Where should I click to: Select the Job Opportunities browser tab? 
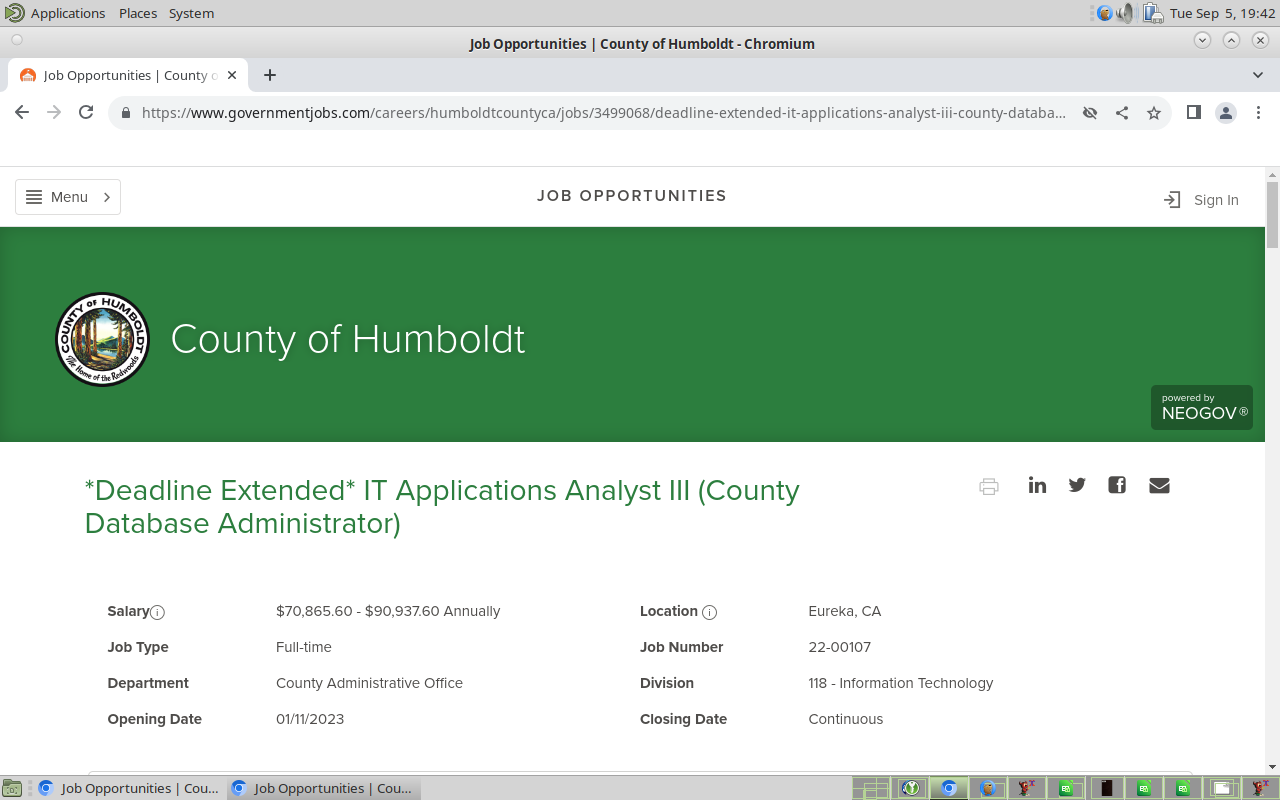click(x=128, y=75)
